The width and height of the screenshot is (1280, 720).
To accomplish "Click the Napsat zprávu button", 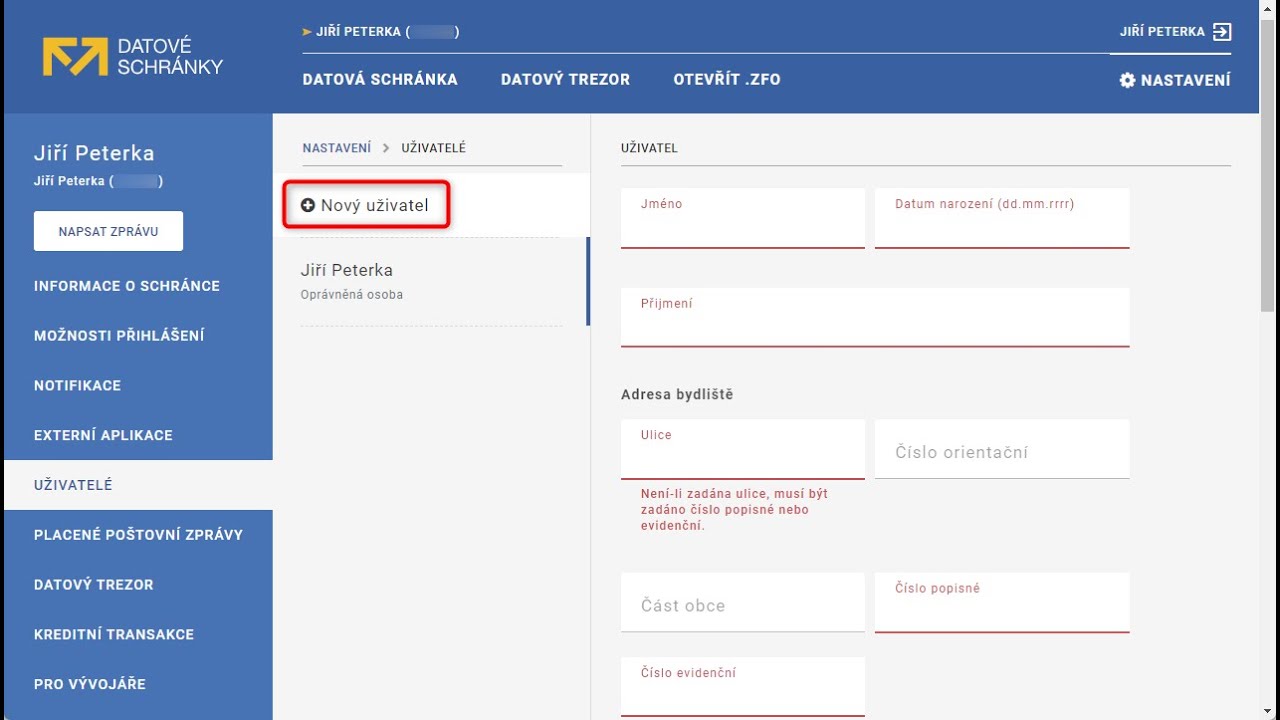I will (x=108, y=231).
